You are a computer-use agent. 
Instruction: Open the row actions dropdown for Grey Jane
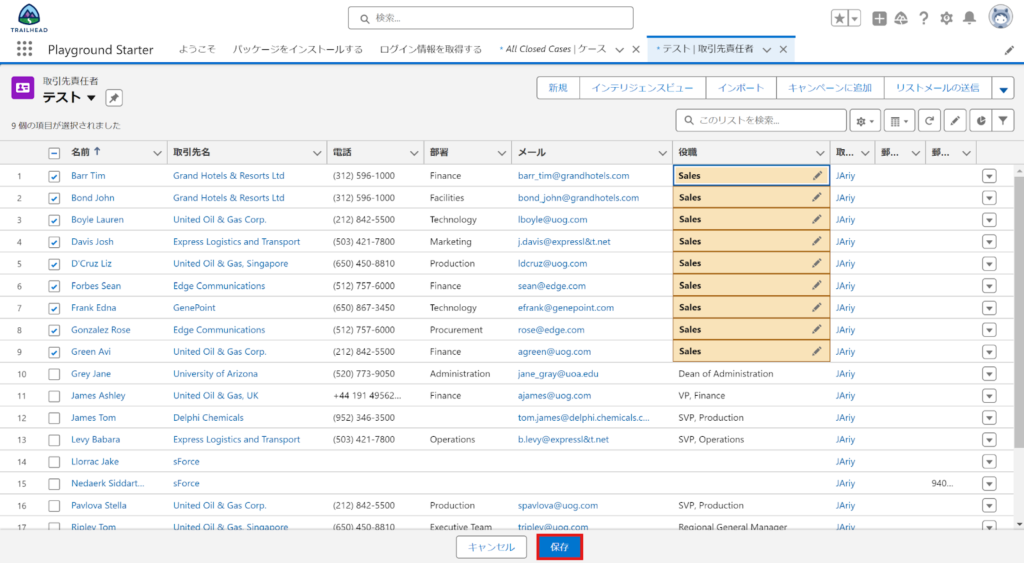point(989,374)
